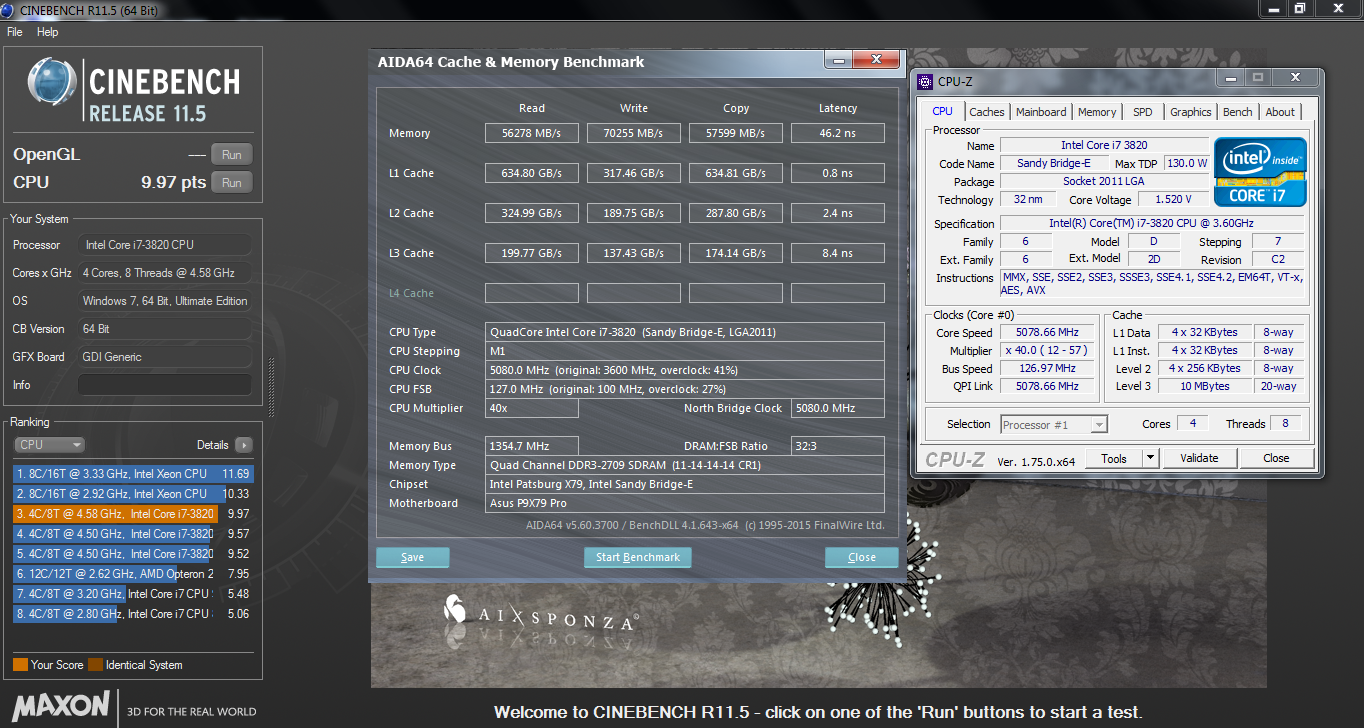
Task: Open the CPU ranking type dropdown
Action: click(x=49, y=445)
